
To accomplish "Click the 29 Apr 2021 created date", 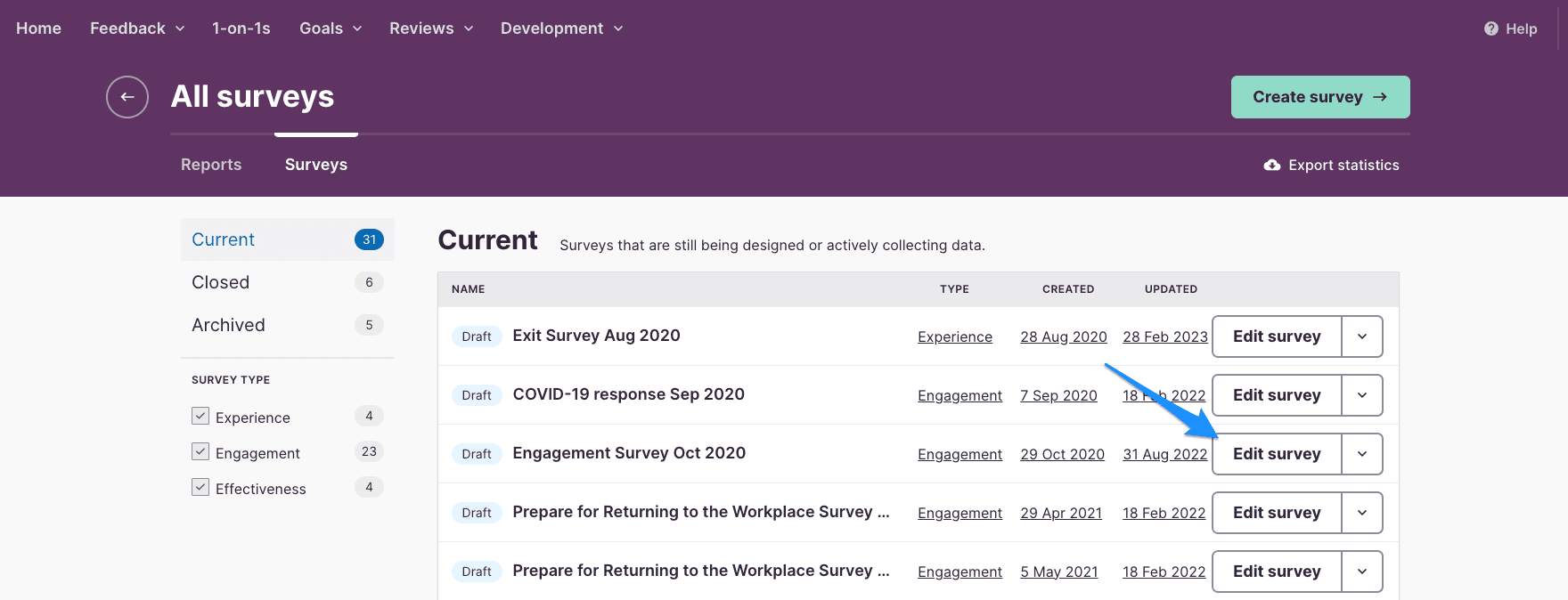I will pos(1061,513).
